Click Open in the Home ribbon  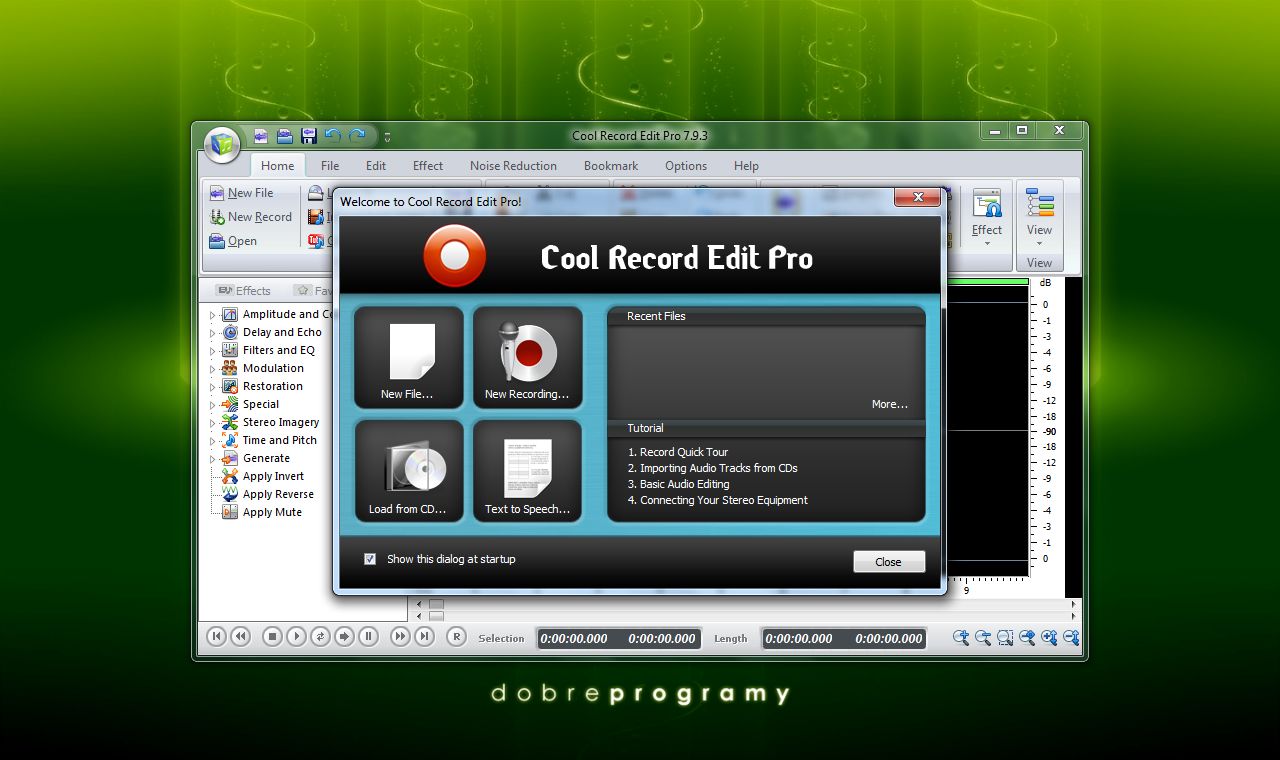click(x=233, y=241)
